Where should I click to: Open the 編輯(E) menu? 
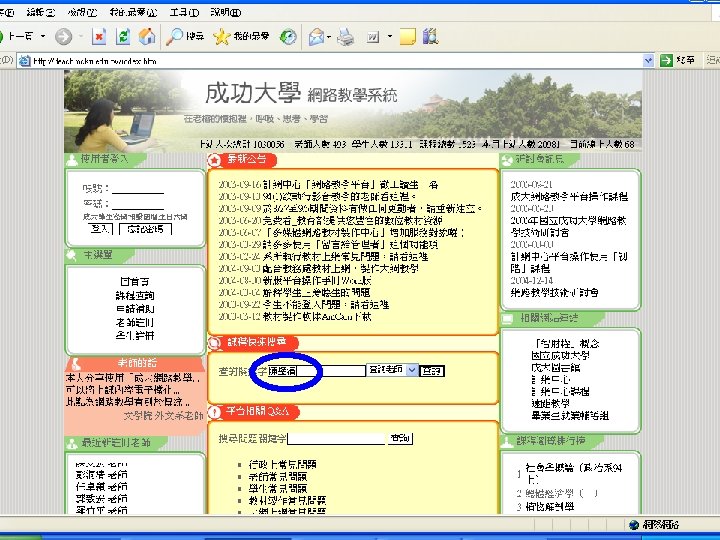tap(40, 12)
